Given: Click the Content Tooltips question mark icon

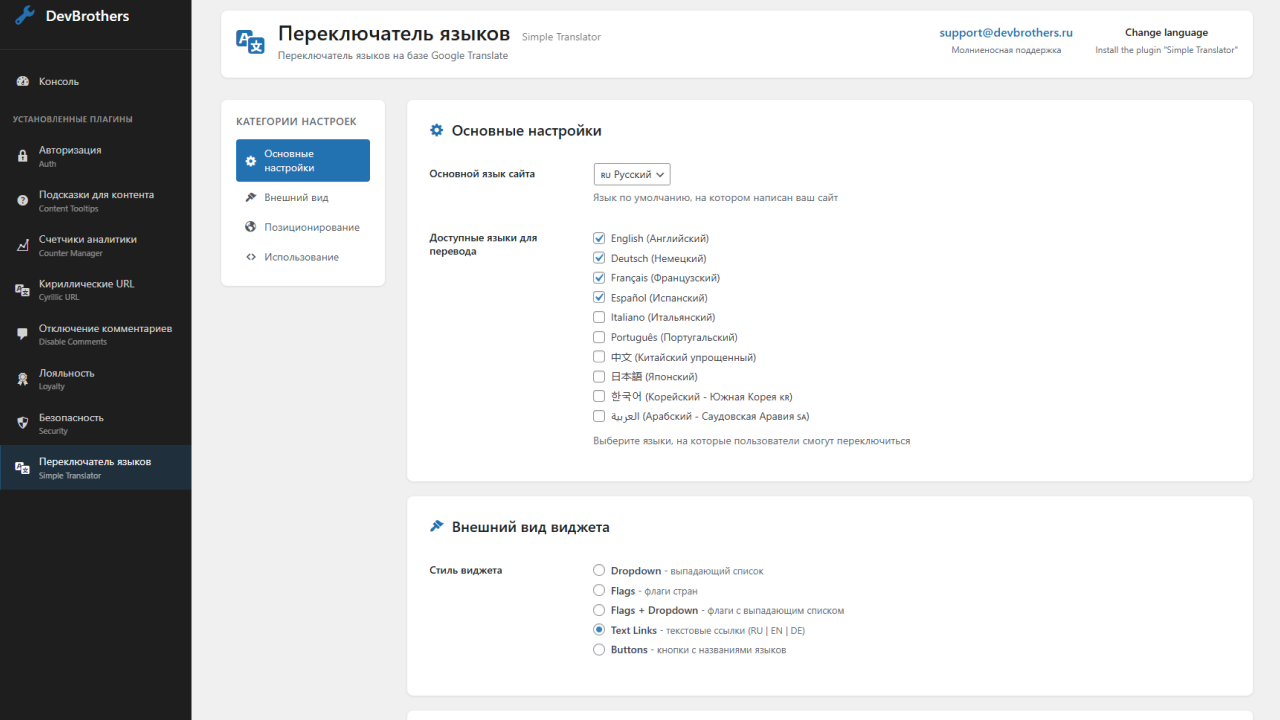Looking at the screenshot, I should tap(22, 201).
